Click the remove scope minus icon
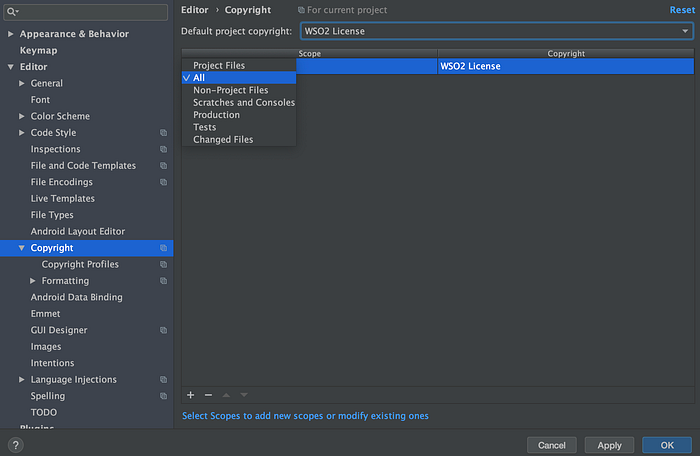 (x=208, y=395)
